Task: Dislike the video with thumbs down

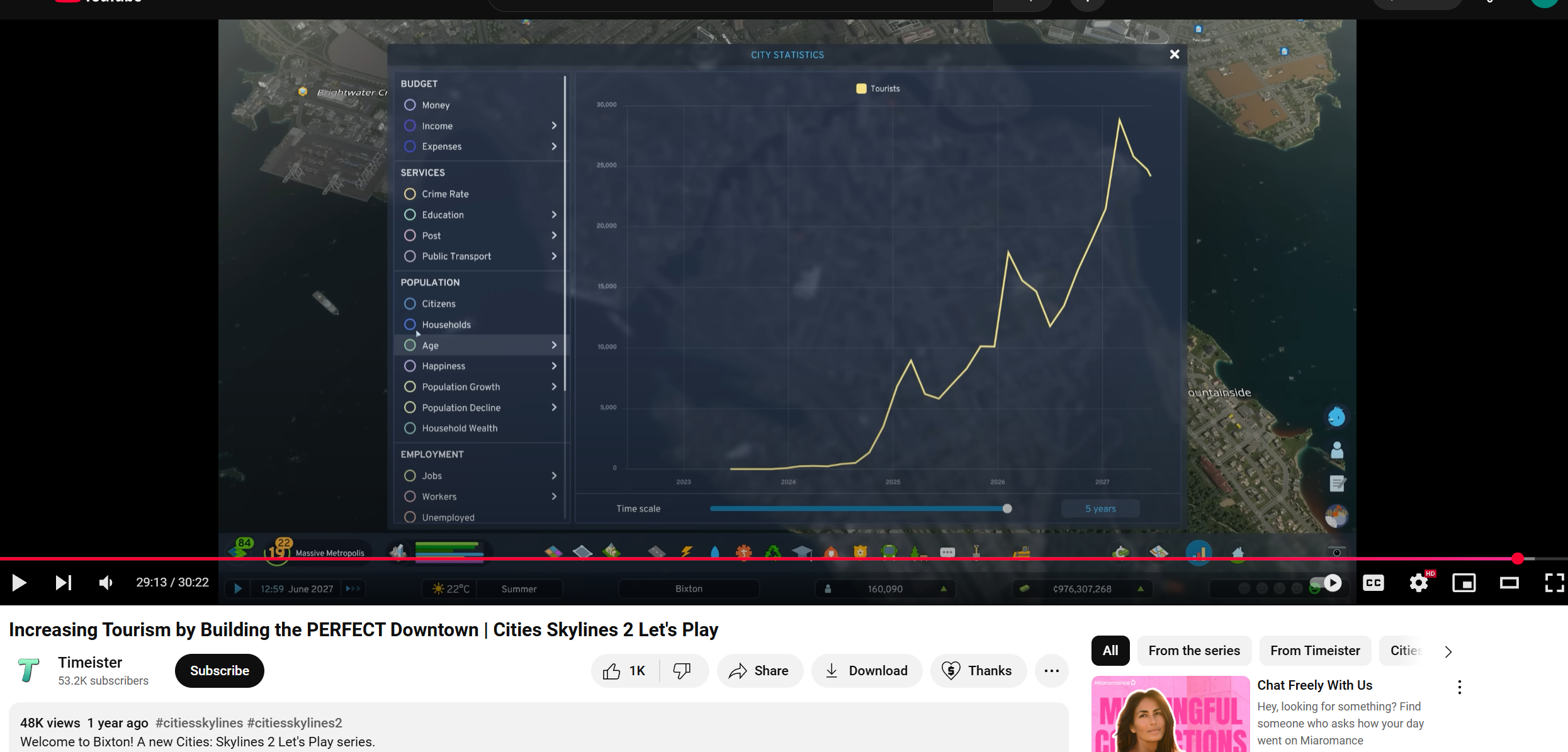Action: tap(682, 671)
